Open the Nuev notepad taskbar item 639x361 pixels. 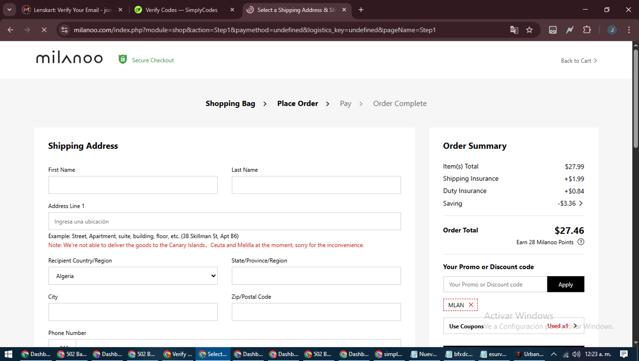pos(424,354)
